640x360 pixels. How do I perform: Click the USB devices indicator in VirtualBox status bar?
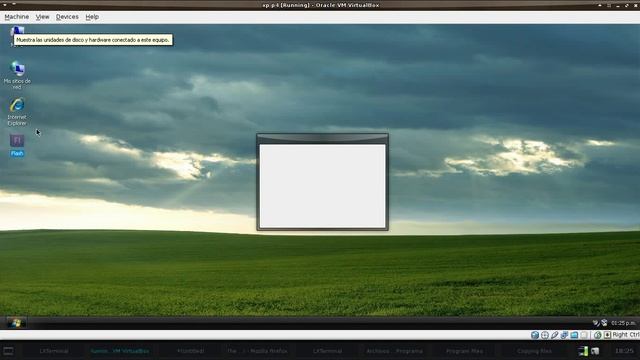coord(554,335)
